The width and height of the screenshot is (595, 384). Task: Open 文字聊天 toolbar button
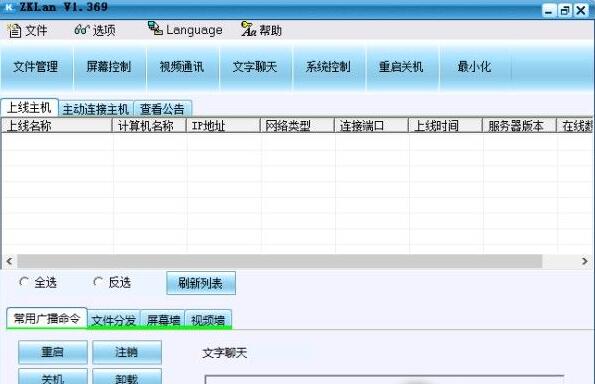[x=255, y=67]
